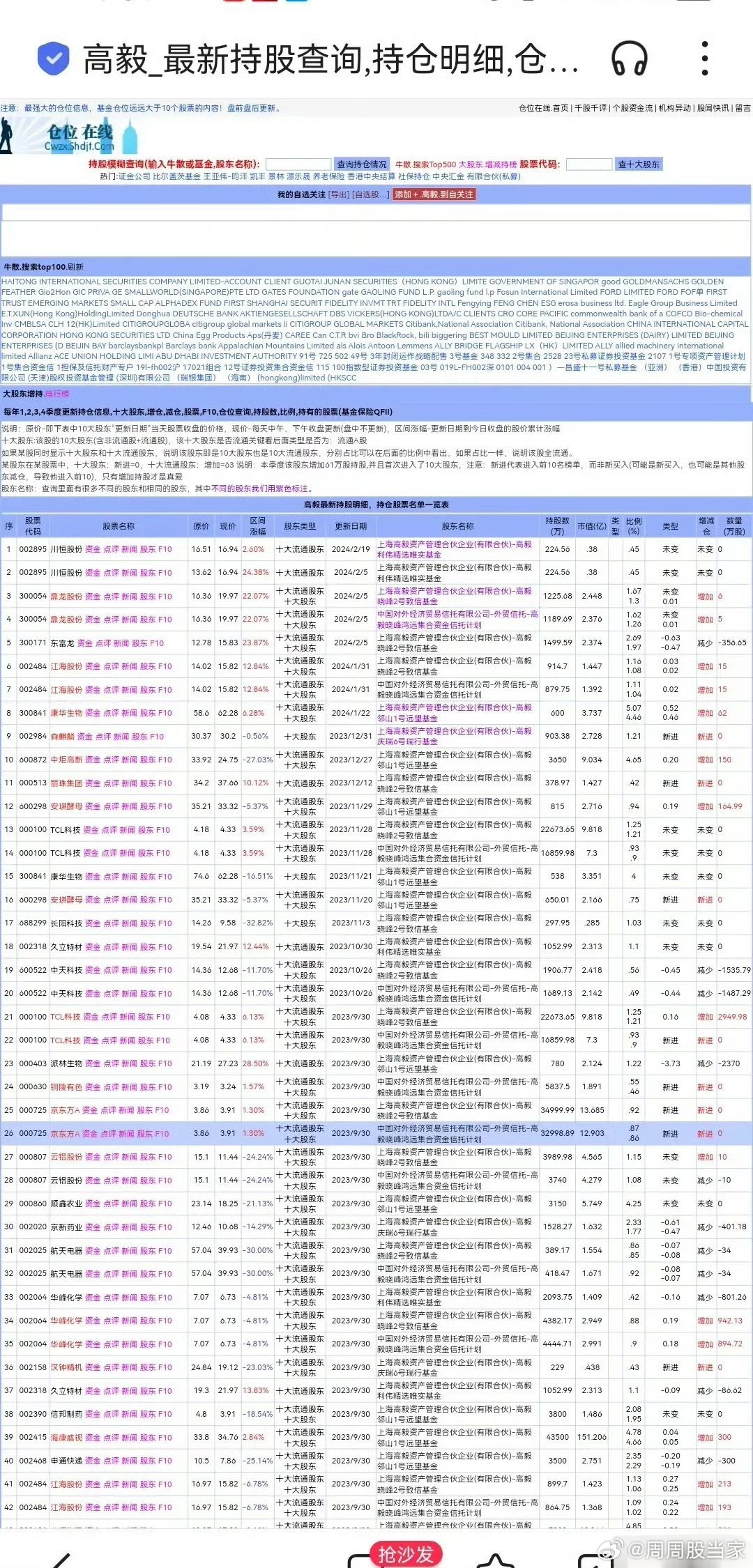Screen dimensions: 753x1568
Task: Tap the headphones listen icon
Action: click(629, 59)
